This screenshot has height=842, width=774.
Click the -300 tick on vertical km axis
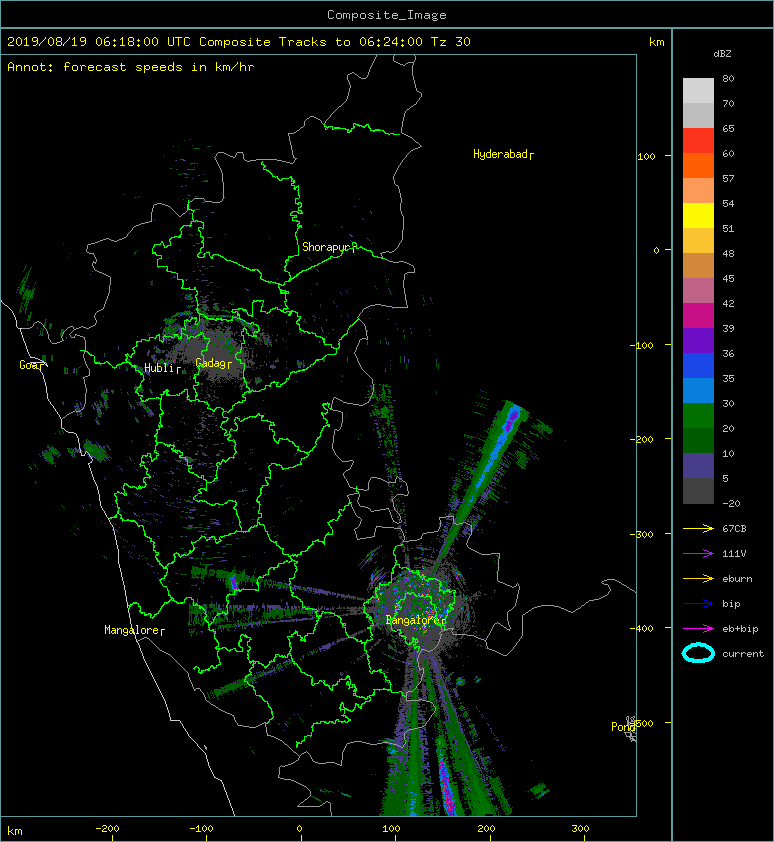[x=641, y=534]
